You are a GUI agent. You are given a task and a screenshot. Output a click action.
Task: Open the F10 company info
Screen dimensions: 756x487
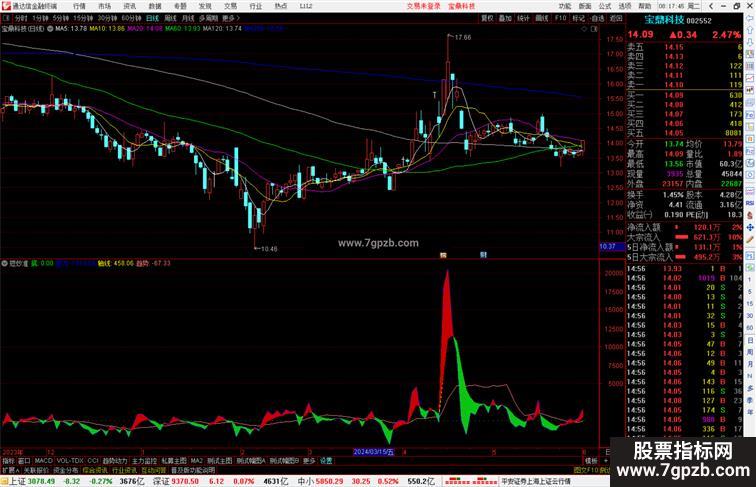[x=560, y=18]
